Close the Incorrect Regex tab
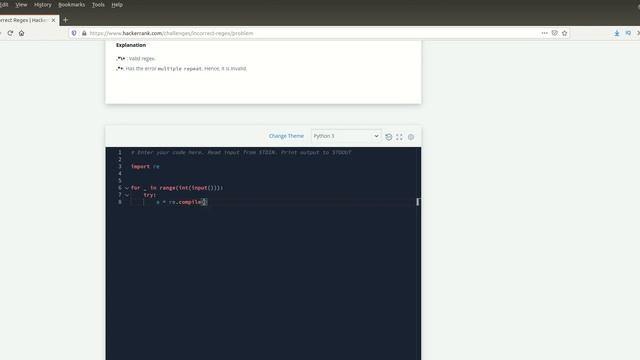Image resolution: width=640 pixels, height=360 pixels. point(53,20)
